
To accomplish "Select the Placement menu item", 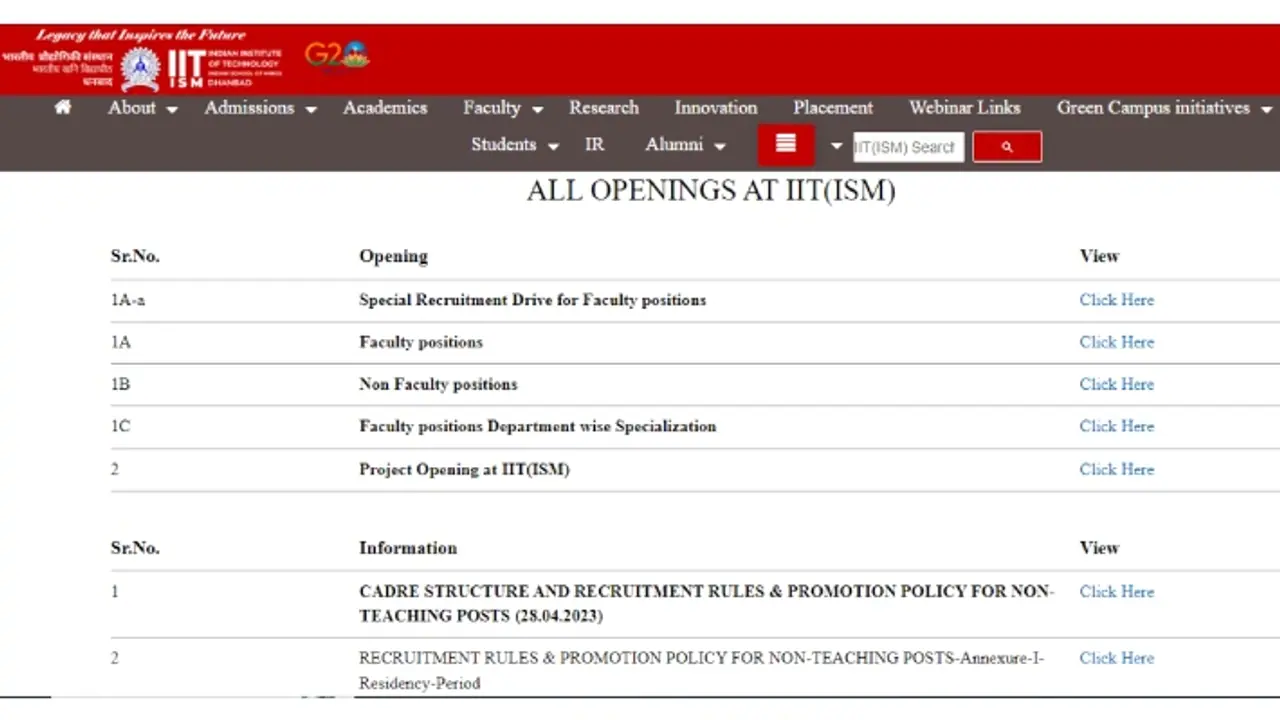I will [833, 108].
